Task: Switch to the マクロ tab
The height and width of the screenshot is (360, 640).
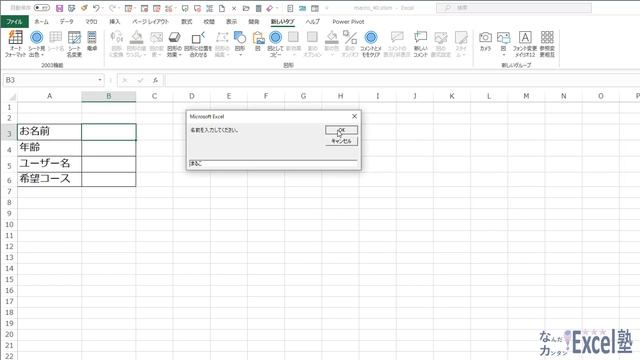Action: coord(91,22)
